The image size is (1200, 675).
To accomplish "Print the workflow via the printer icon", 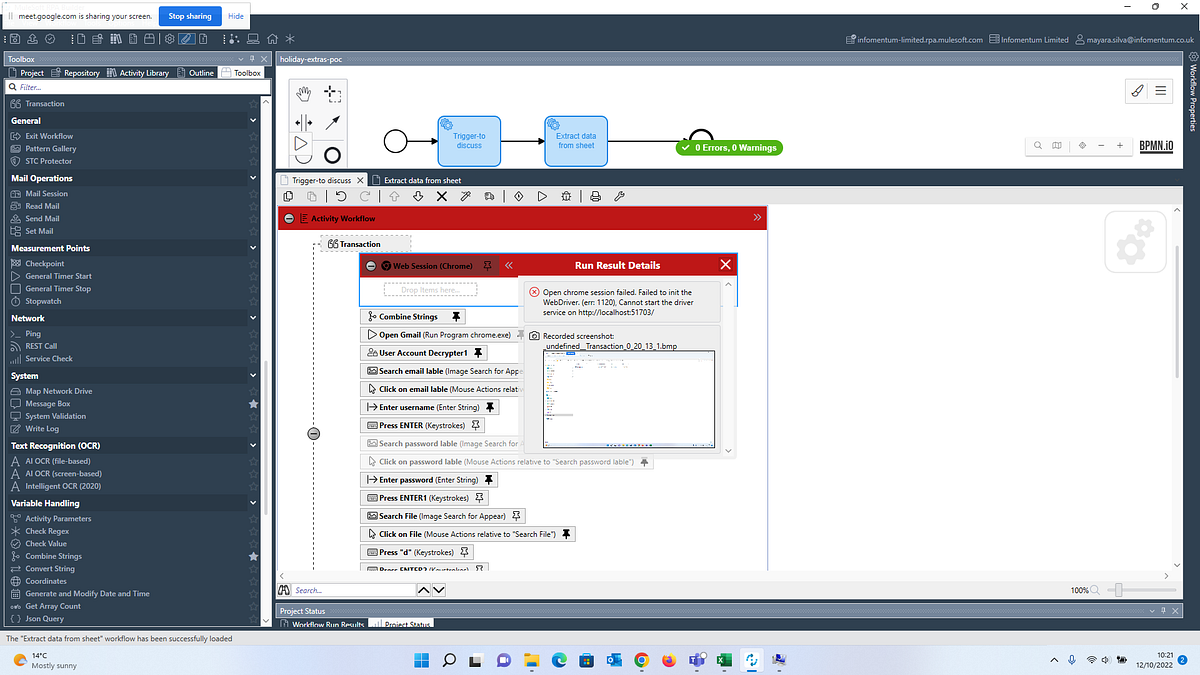I will 595,197.
